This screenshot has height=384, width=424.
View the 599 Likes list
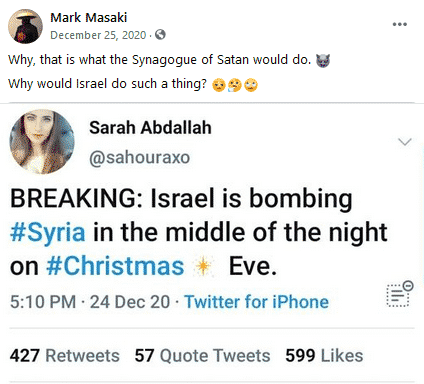[324, 355]
